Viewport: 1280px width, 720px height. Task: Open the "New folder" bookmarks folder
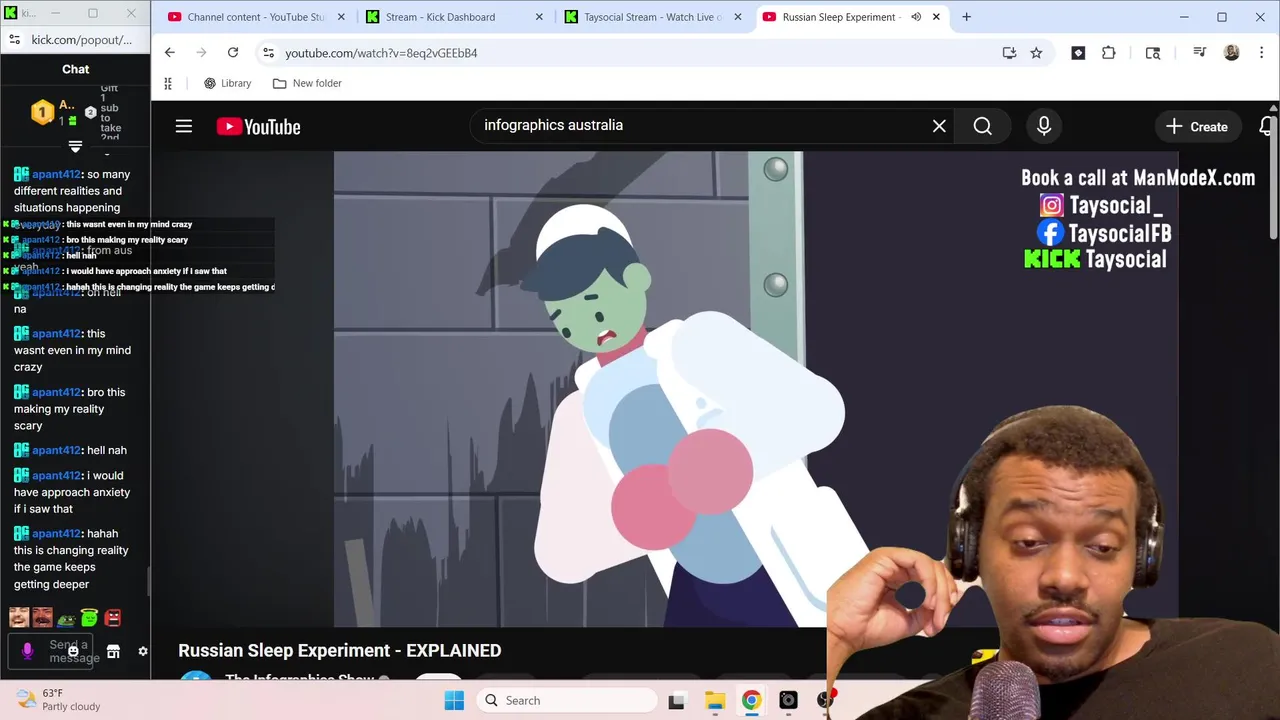308,83
